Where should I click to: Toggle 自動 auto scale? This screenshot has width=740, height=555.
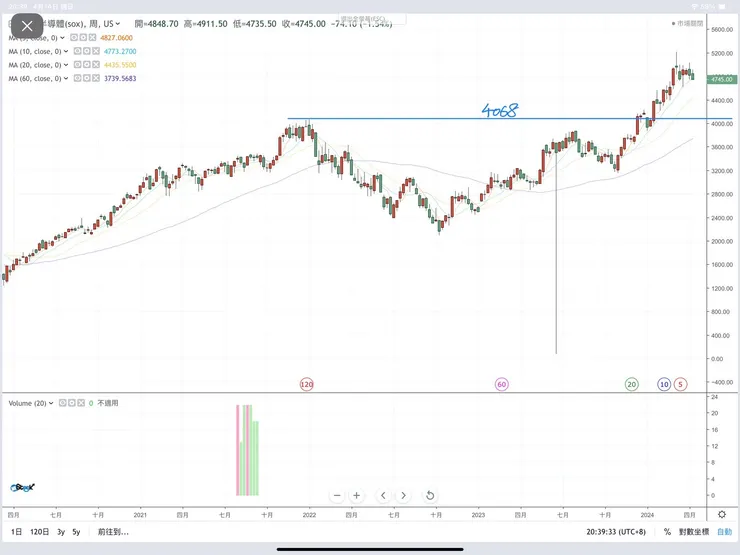tap(724, 532)
